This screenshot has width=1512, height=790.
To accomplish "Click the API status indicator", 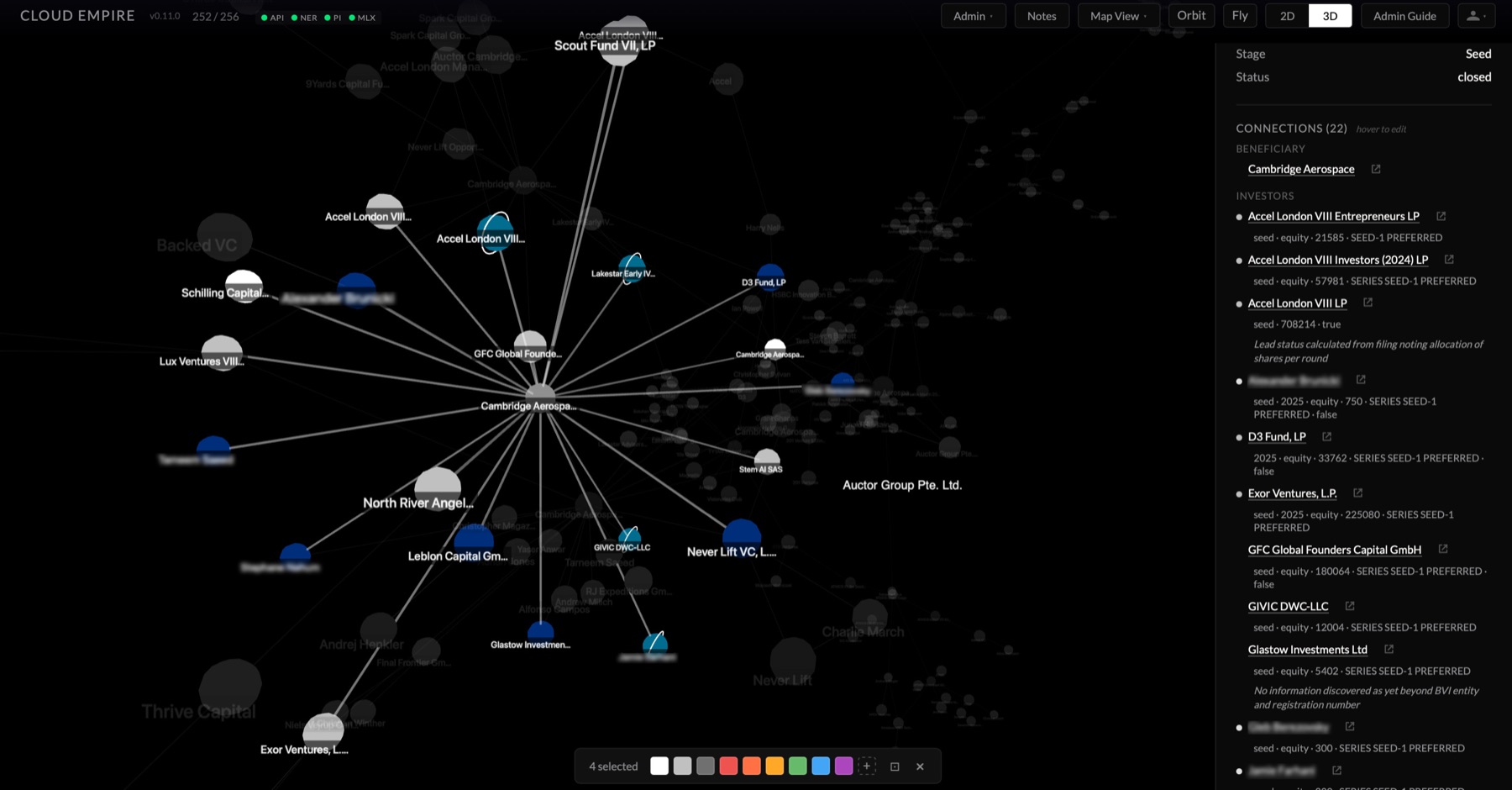I will point(272,18).
